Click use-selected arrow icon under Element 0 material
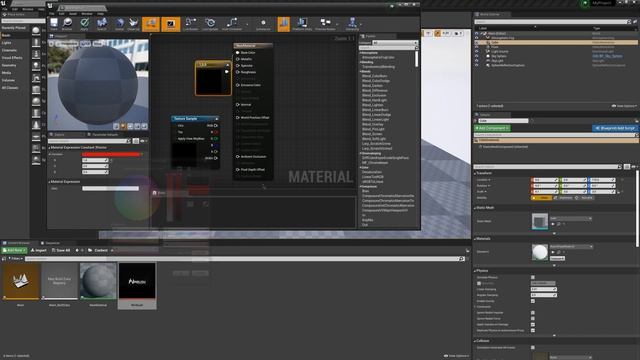640x360 pixels. pyautogui.click(x=553, y=252)
